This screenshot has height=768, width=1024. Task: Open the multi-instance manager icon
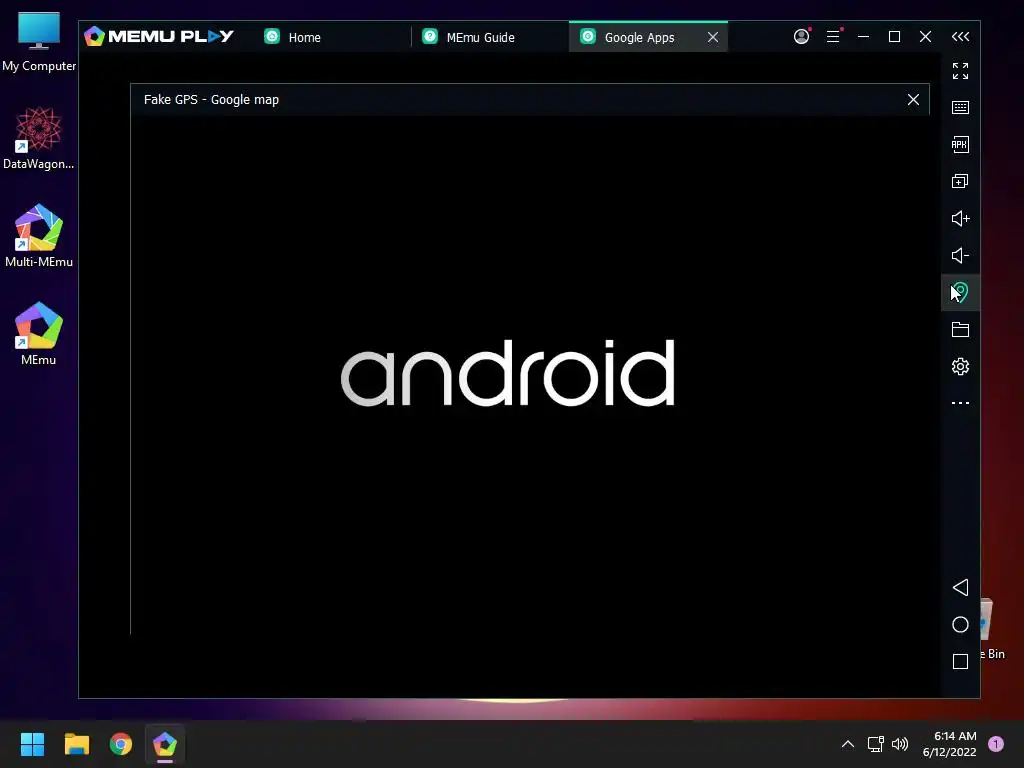point(960,182)
